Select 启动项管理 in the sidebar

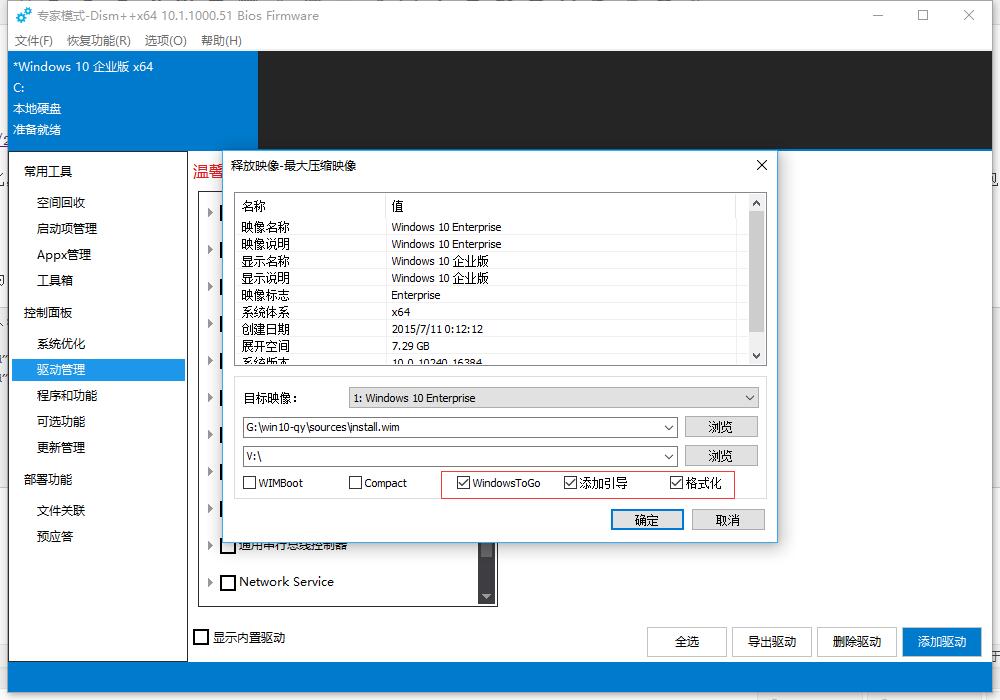point(67,229)
